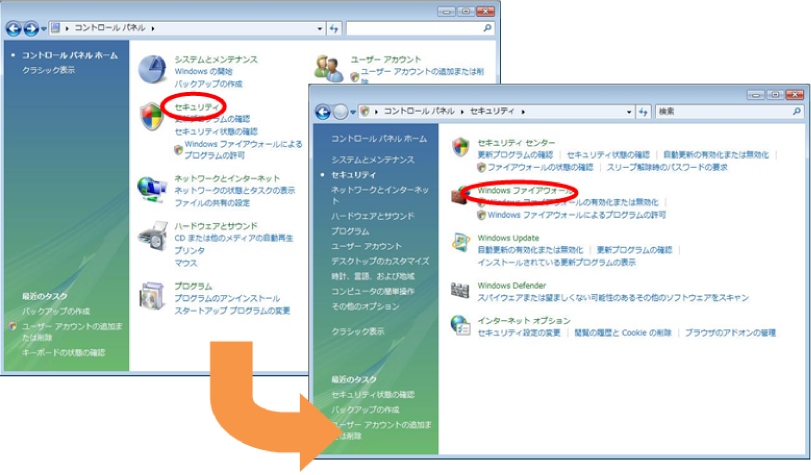The width and height of the screenshot is (811, 475).
Task: Select ハードウェアとサウンド in the front window sidebar
Action: (x=372, y=216)
